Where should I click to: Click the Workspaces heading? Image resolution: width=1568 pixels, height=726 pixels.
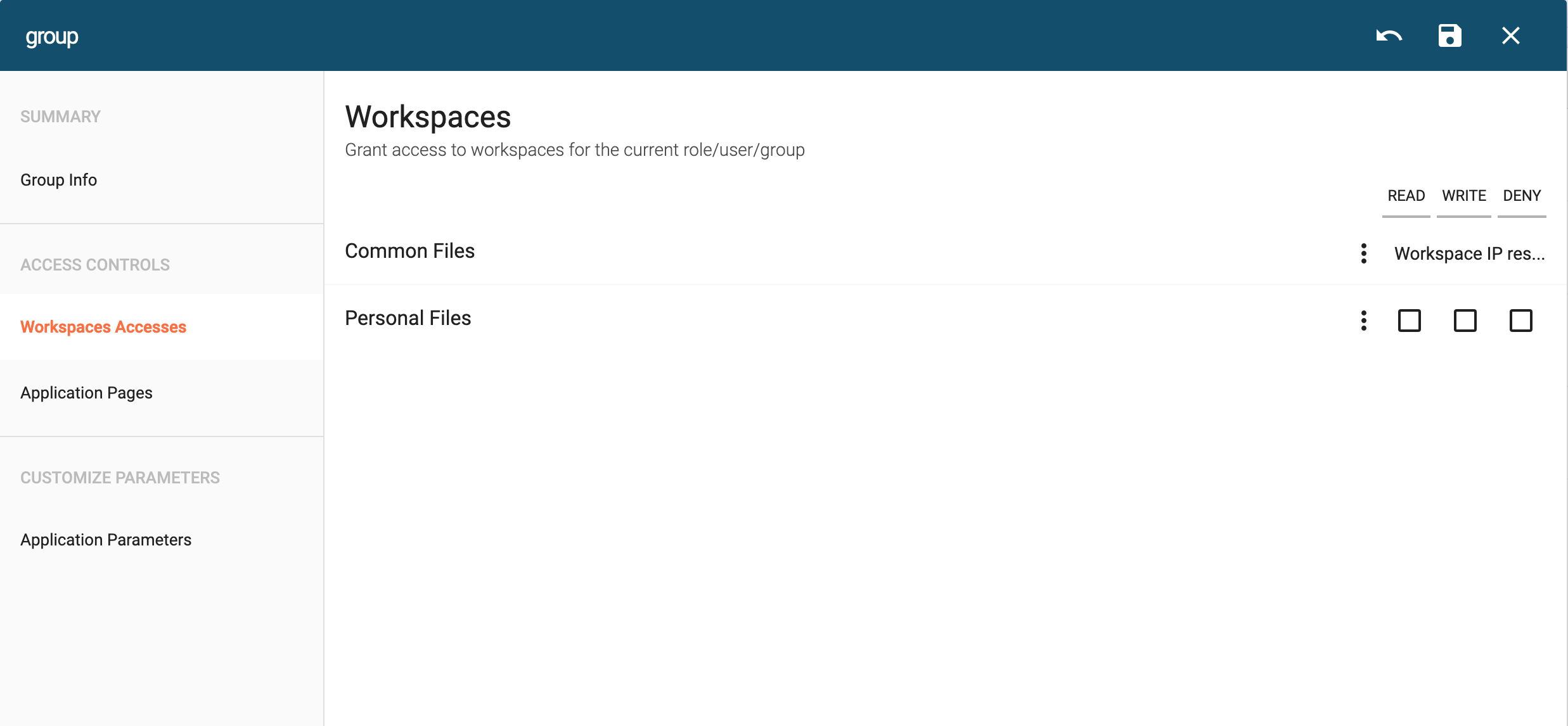point(428,117)
